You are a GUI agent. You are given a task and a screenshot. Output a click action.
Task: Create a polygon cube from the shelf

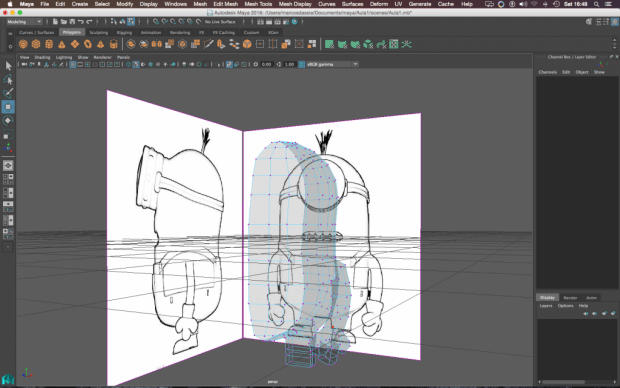[36, 44]
